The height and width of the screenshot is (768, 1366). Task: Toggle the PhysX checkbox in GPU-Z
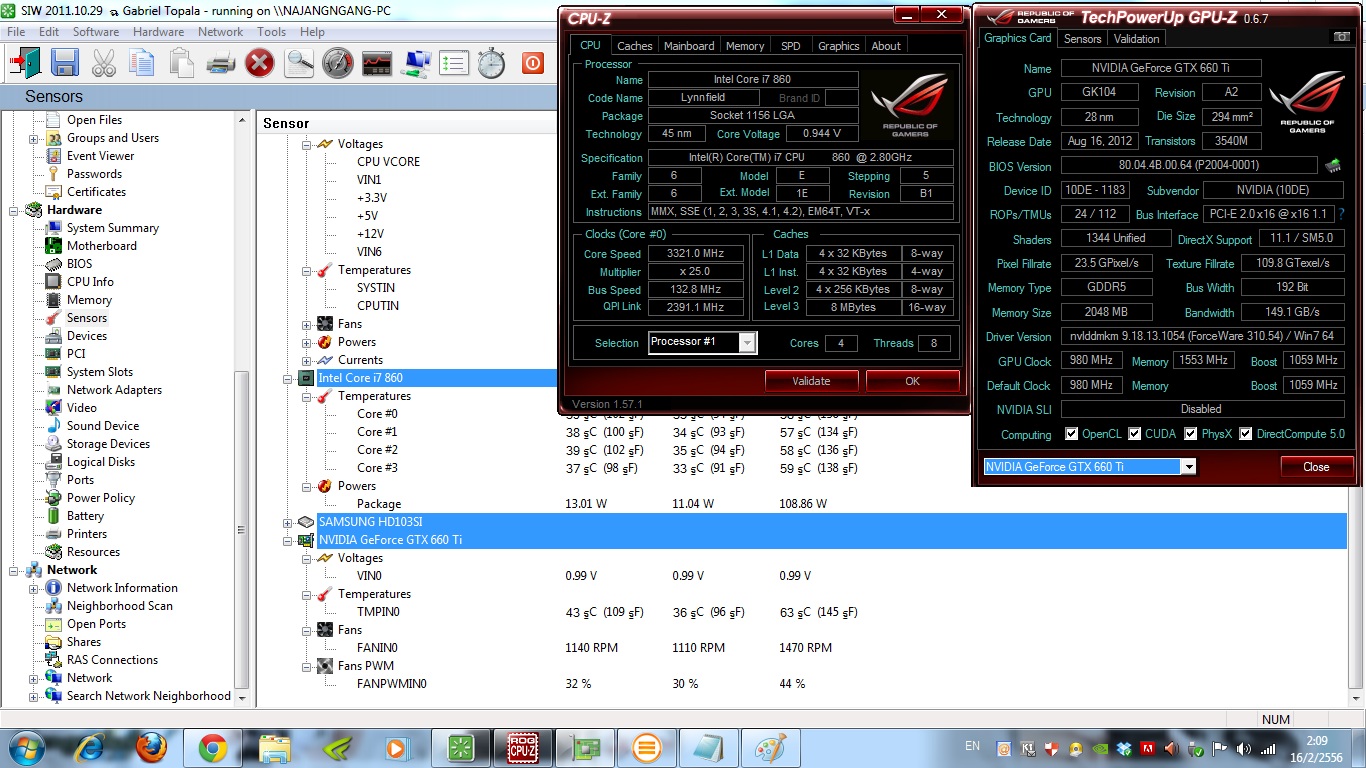tap(1191, 434)
